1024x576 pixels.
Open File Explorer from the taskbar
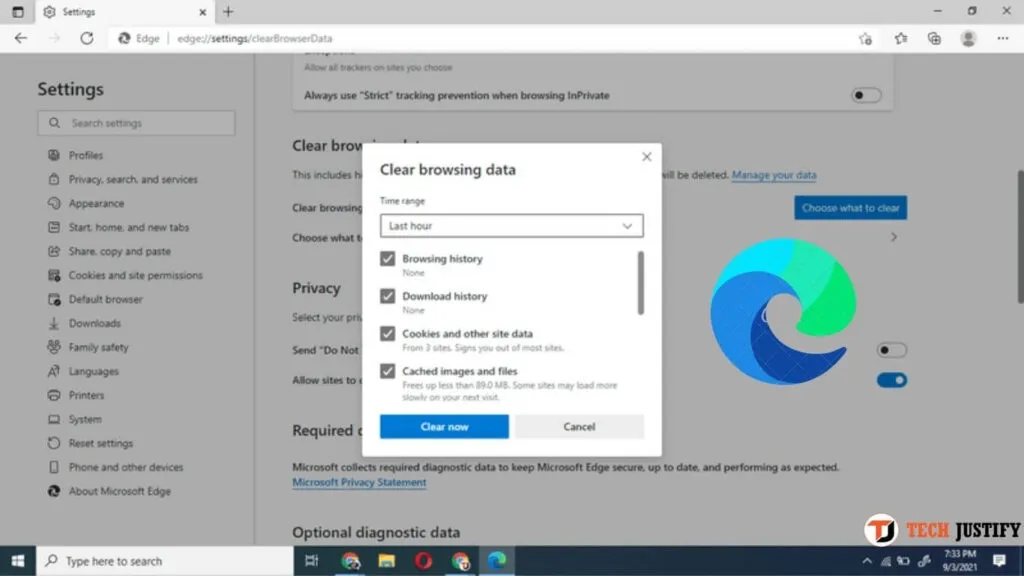386,561
